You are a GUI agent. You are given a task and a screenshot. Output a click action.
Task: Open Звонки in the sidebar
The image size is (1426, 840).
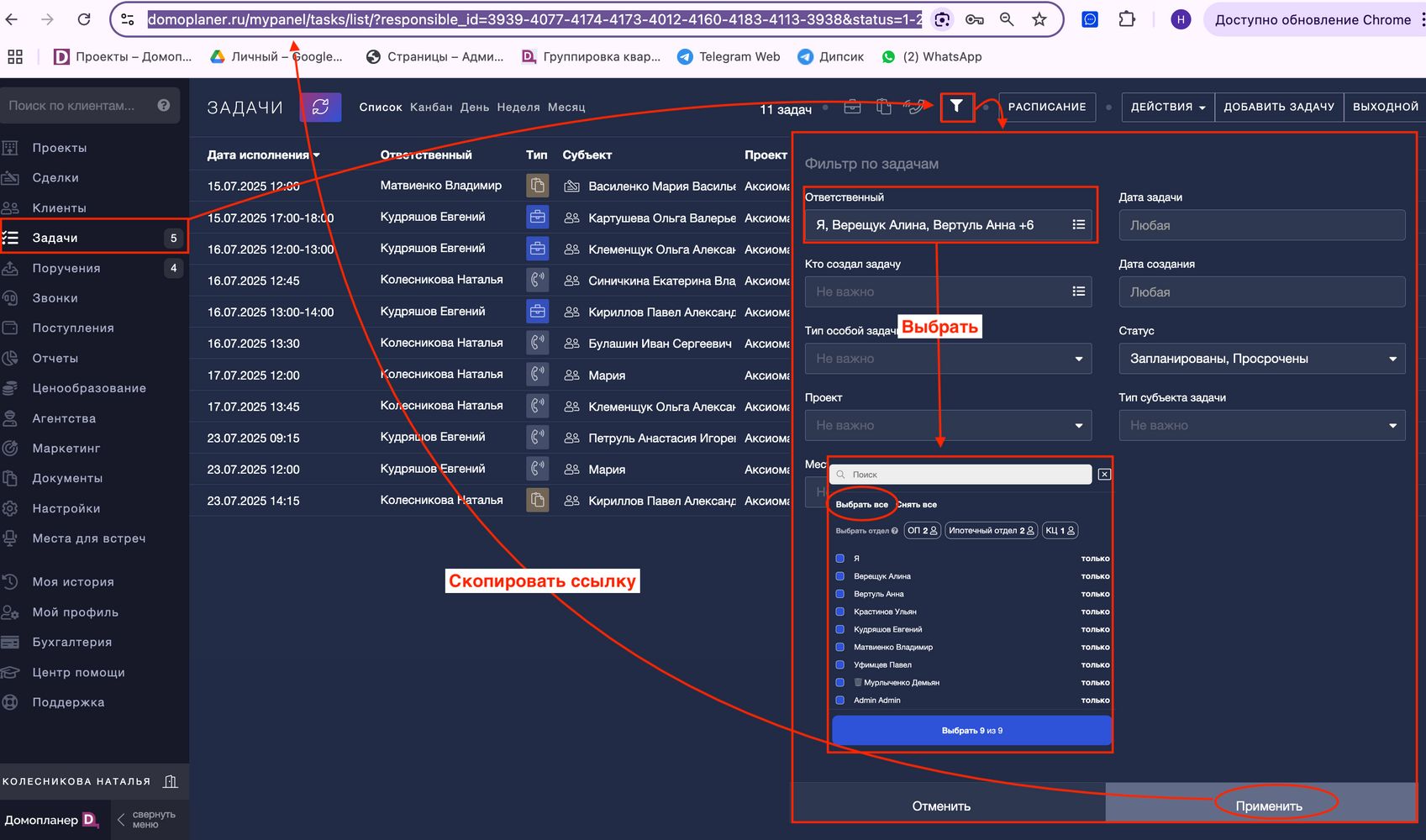click(x=55, y=298)
